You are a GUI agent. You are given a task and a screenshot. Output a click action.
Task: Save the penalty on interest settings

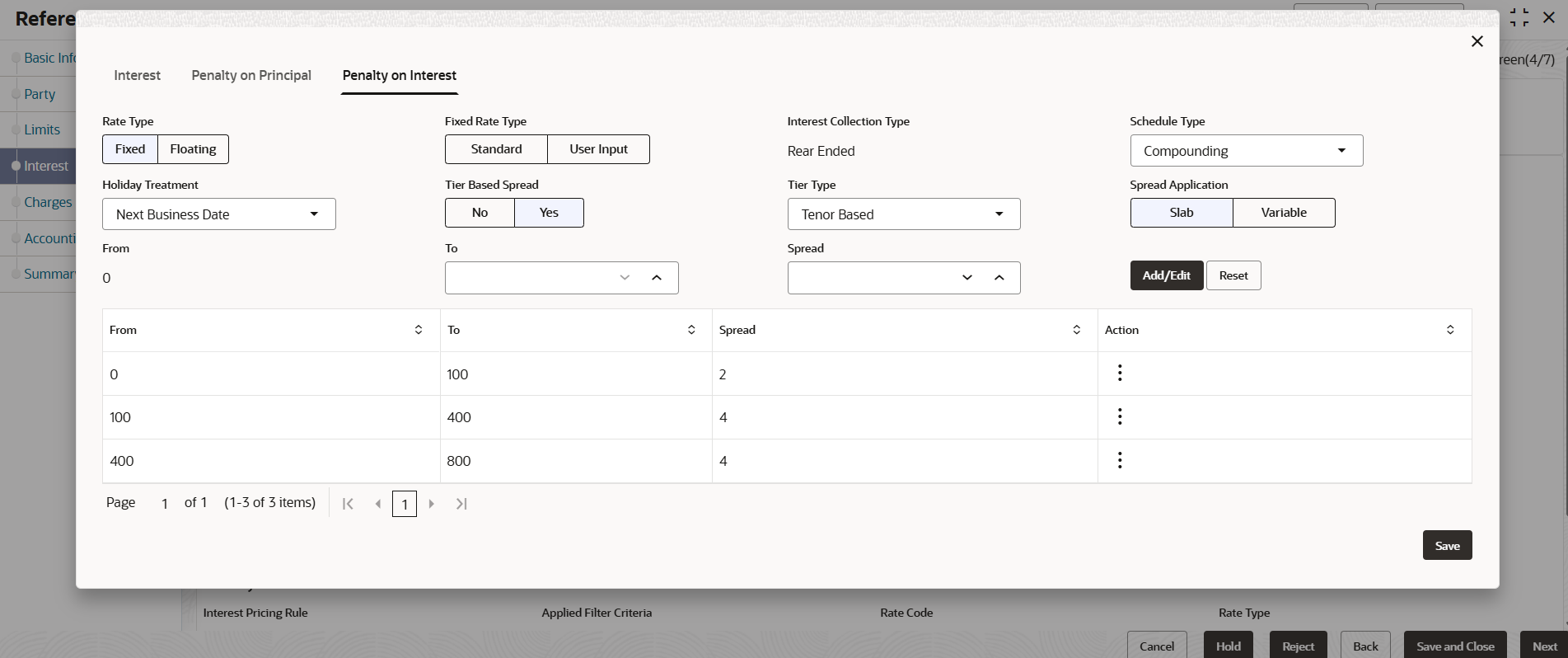pyautogui.click(x=1447, y=545)
